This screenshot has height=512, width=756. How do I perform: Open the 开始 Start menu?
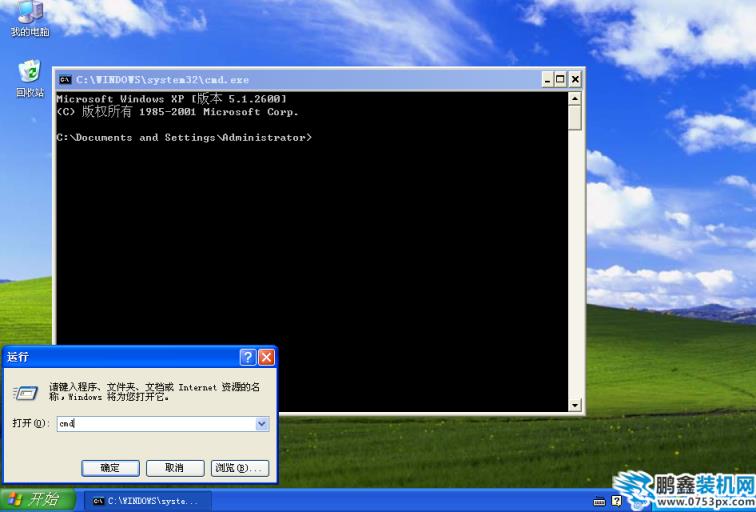click(x=38, y=500)
